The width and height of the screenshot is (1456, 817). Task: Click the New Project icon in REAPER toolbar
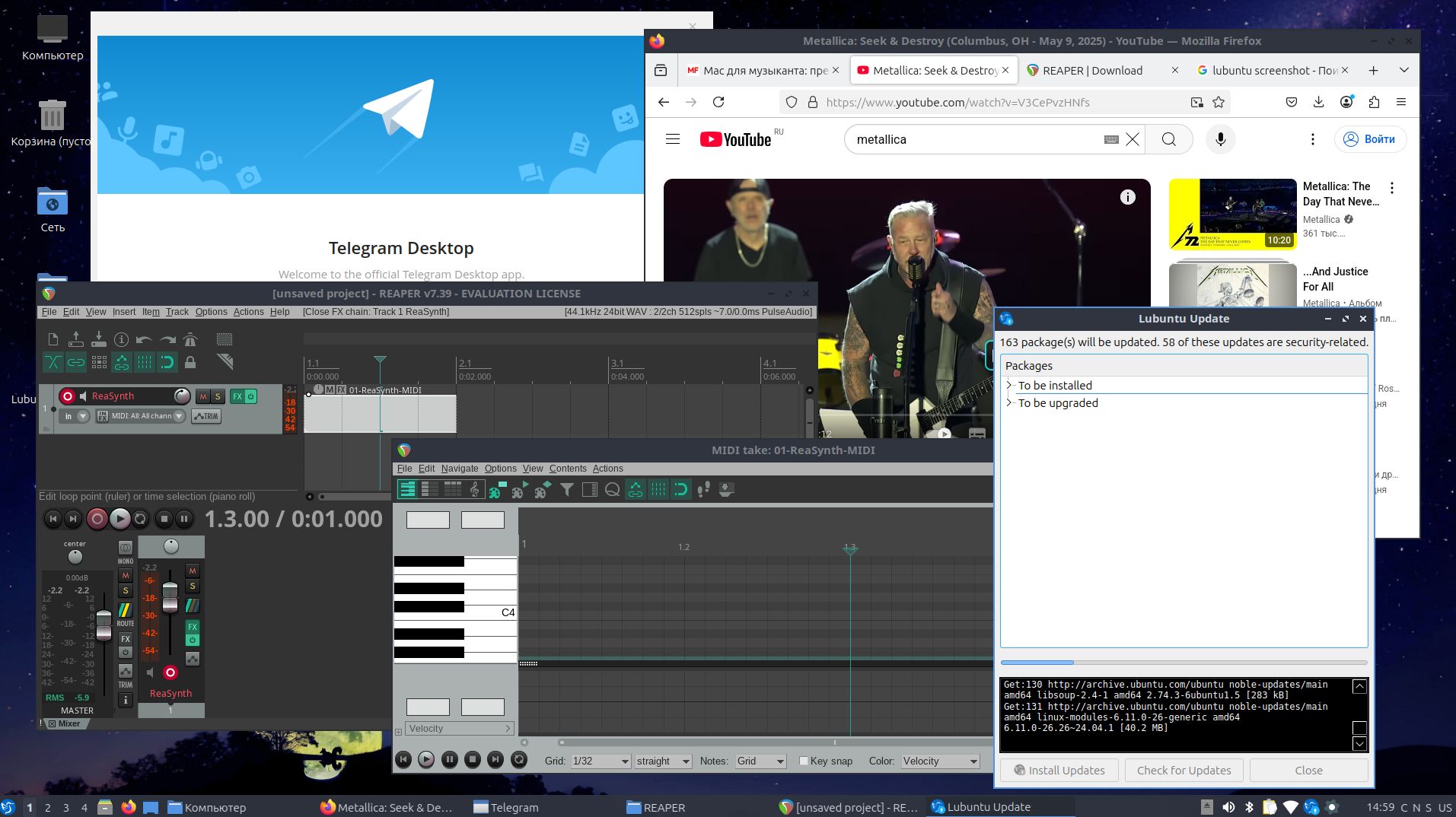click(53, 339)
